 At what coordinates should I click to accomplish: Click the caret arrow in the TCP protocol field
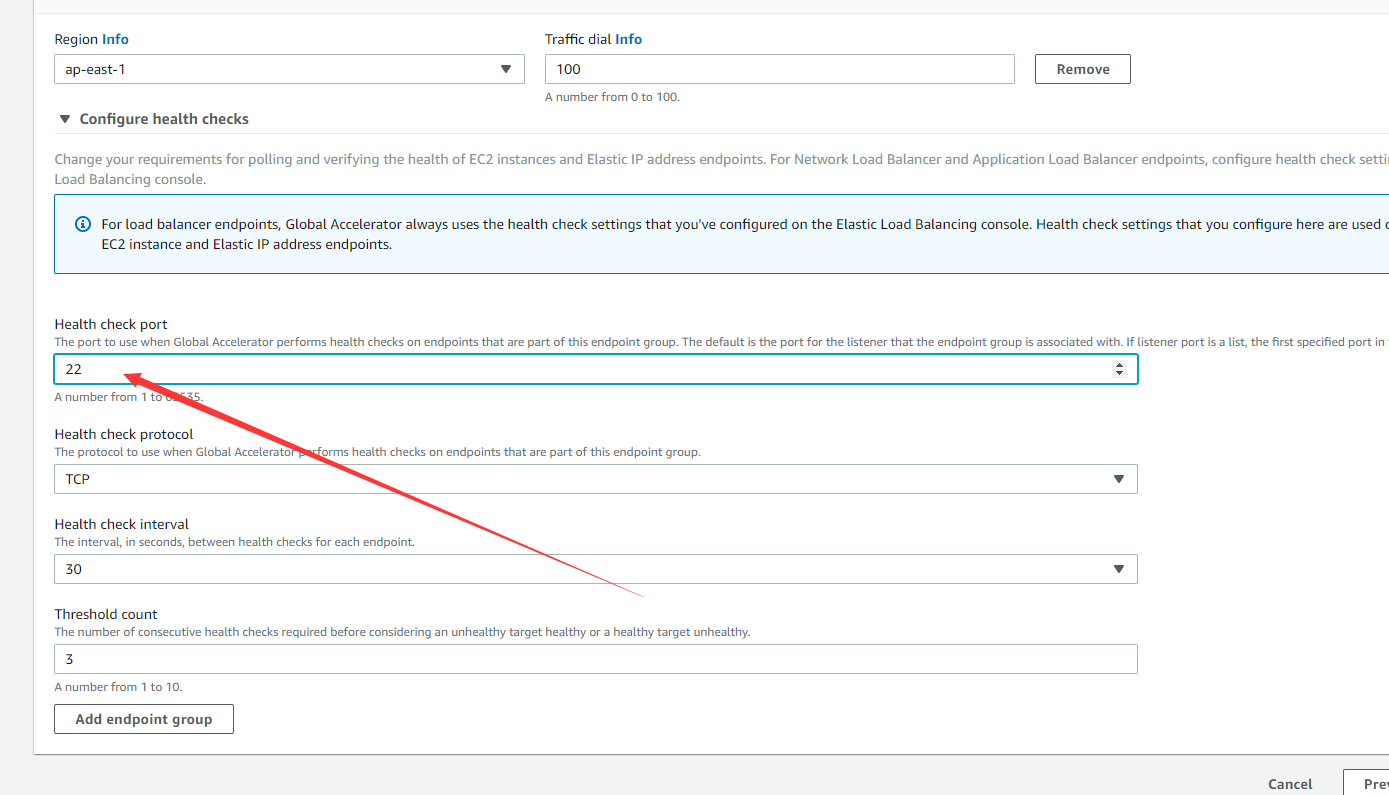[x=1118, y=479]
